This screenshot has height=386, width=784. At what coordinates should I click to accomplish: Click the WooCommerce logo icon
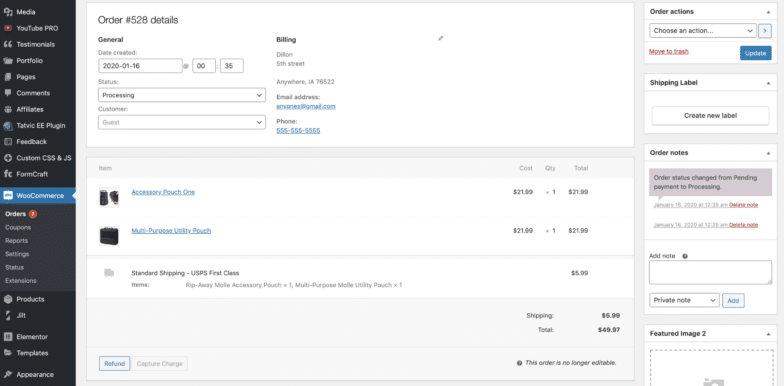[8, 196]
